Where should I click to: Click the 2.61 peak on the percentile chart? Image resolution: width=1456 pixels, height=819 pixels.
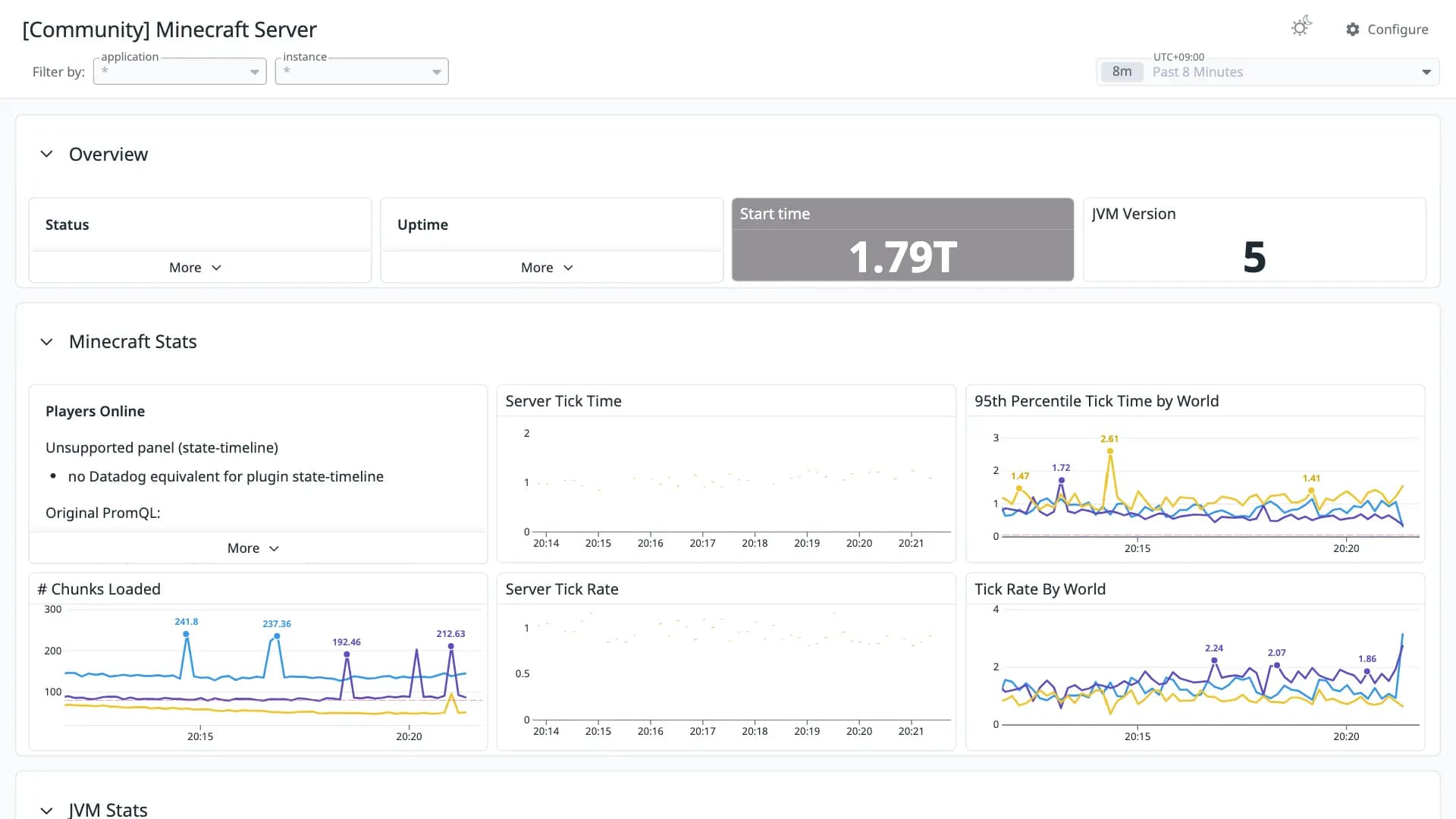1110,451
